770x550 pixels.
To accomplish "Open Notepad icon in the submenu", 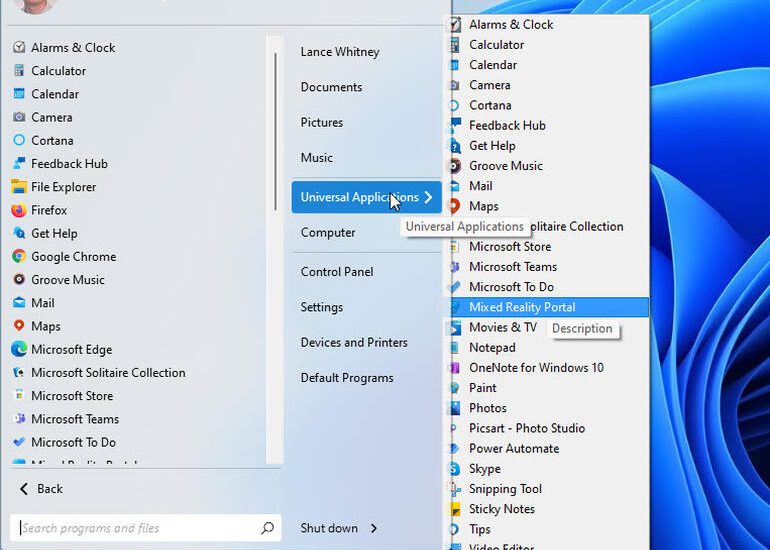I will (455, 347).
